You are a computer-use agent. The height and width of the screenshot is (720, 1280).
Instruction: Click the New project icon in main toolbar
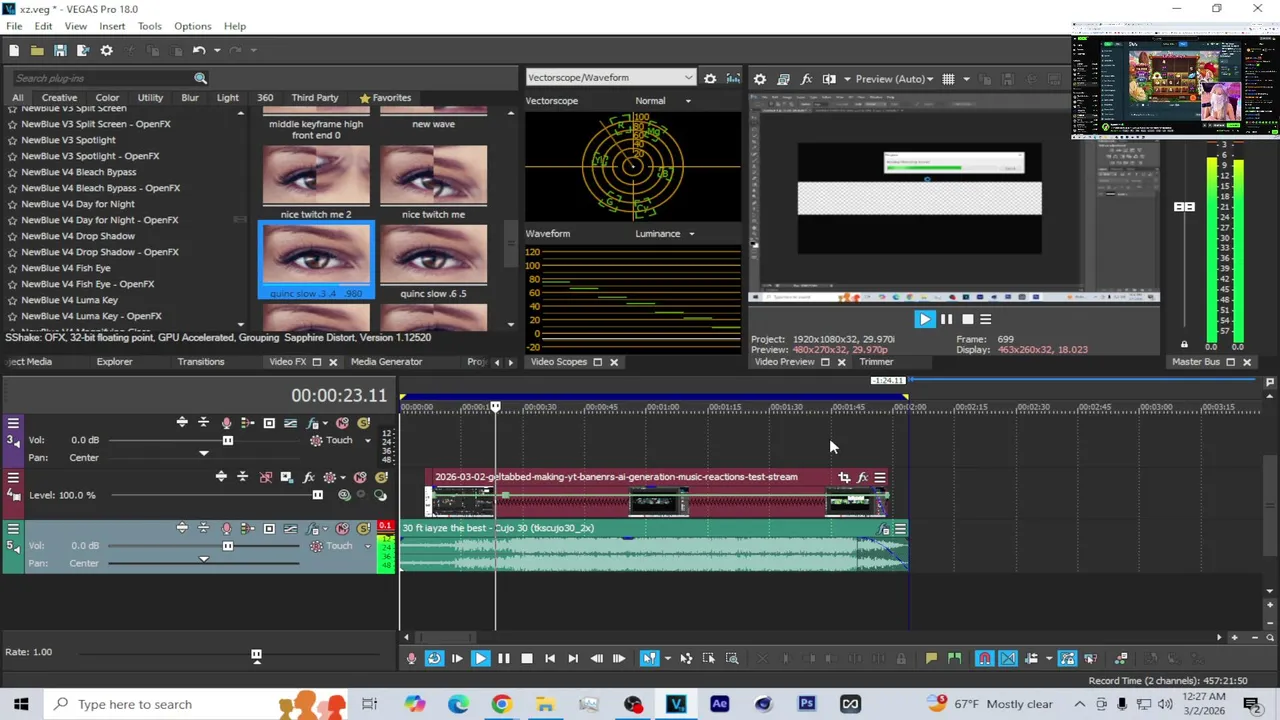14,50
